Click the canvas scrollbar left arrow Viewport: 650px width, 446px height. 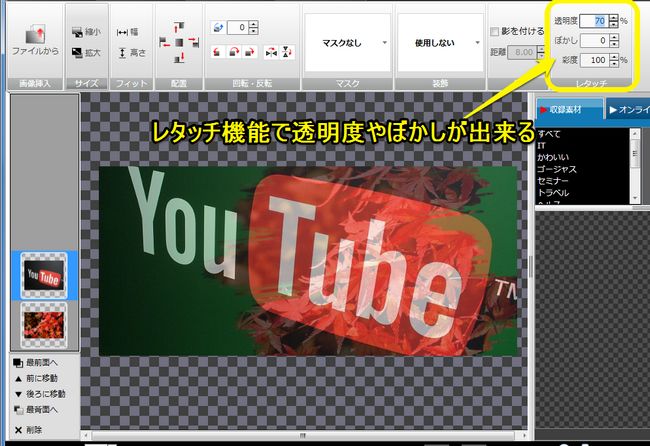[85, 436]
